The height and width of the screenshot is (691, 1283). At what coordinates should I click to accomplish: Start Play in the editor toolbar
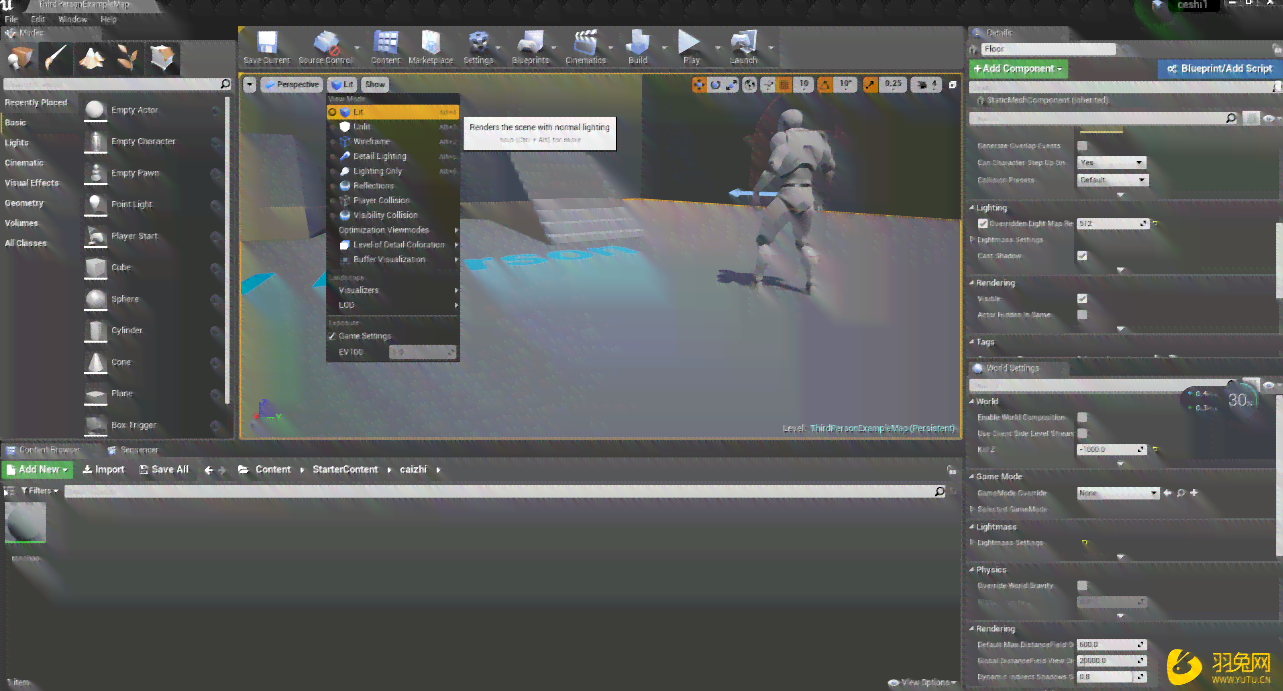tap(690, 45)
